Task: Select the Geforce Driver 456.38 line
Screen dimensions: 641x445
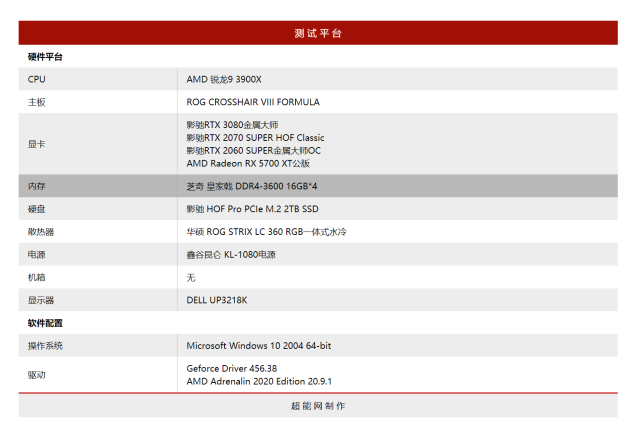Action: coord(232,369)
